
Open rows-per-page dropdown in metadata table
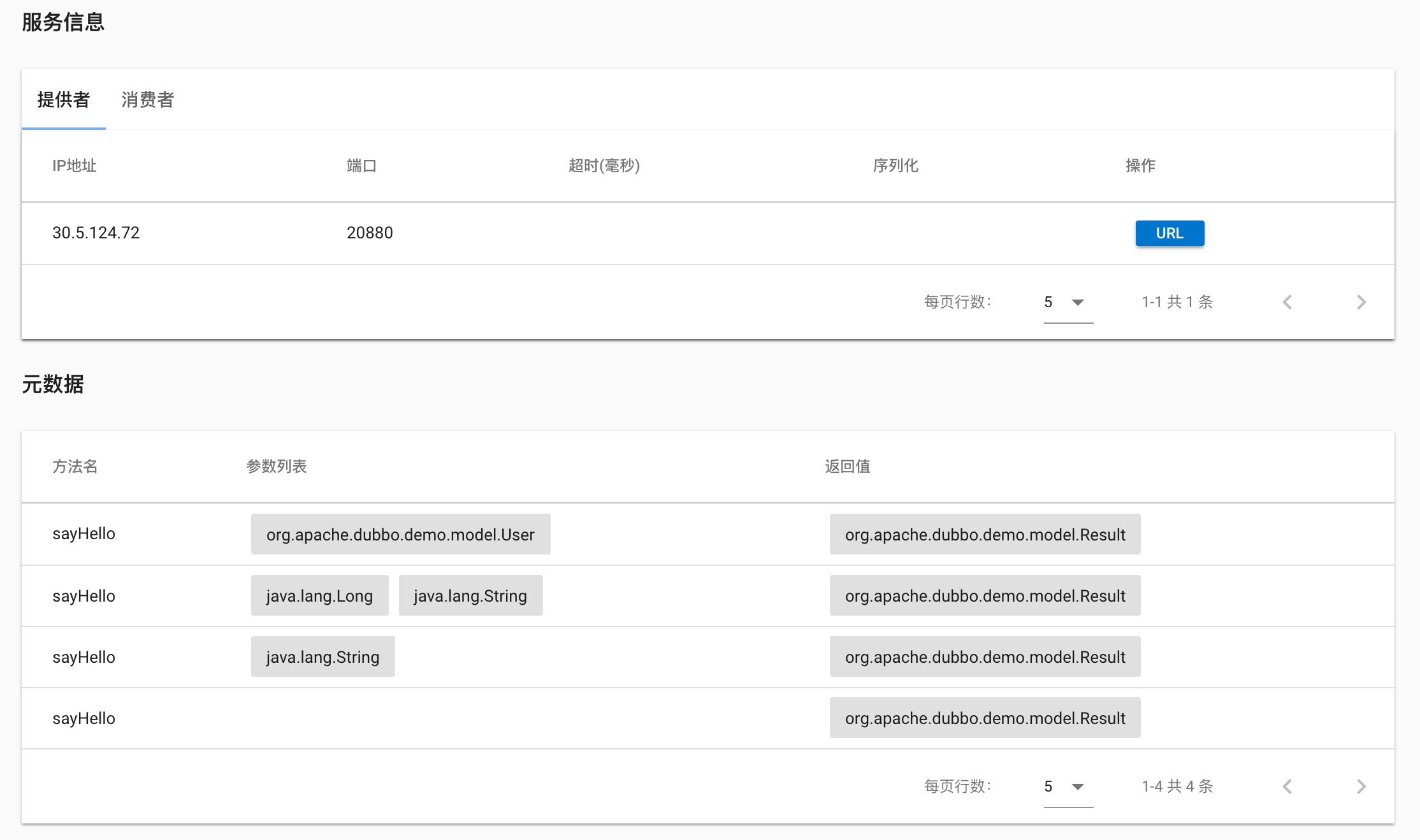(1068, 786)
